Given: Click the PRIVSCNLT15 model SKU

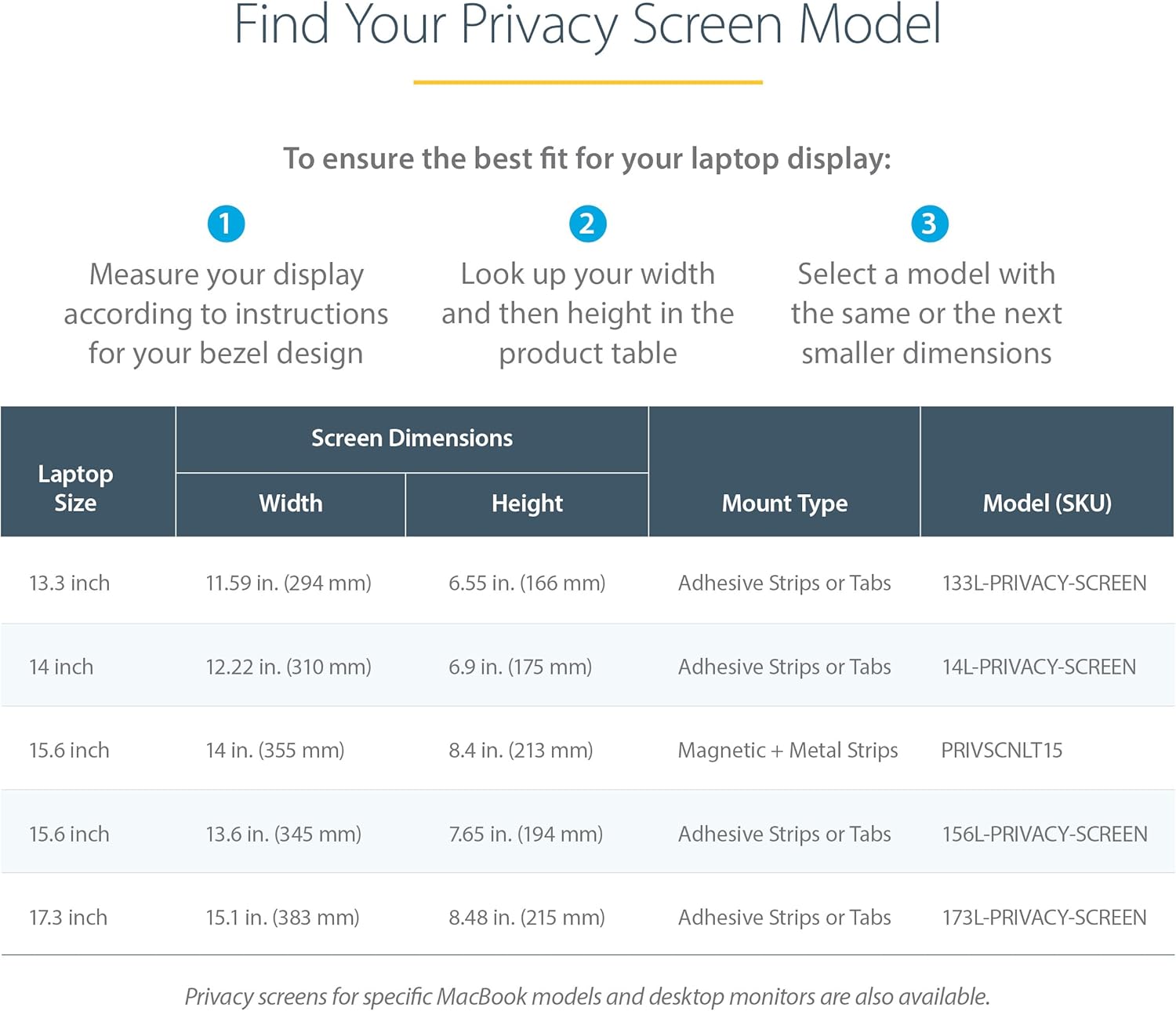Looking at the screenshot, I should point(1001,750).
